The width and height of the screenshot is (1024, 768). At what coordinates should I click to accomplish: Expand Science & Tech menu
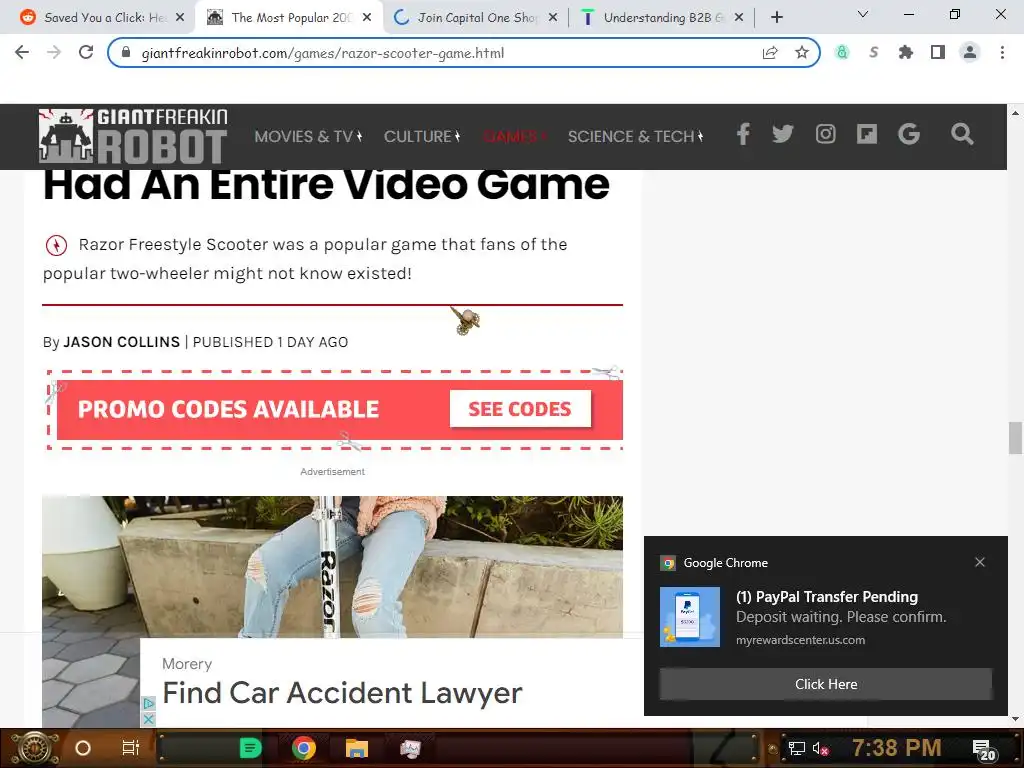point(635,136)
